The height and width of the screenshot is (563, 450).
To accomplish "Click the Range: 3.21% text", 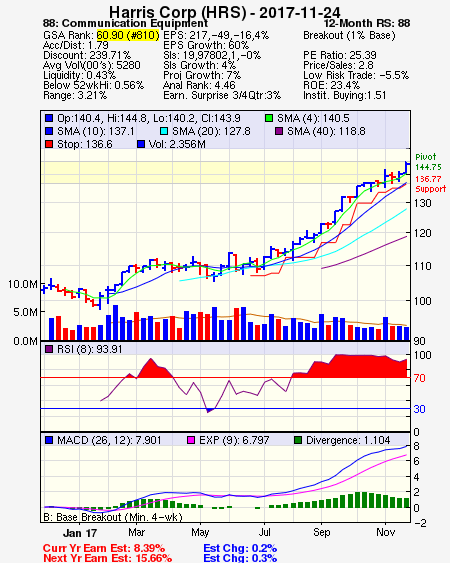I will click(75, 96).
